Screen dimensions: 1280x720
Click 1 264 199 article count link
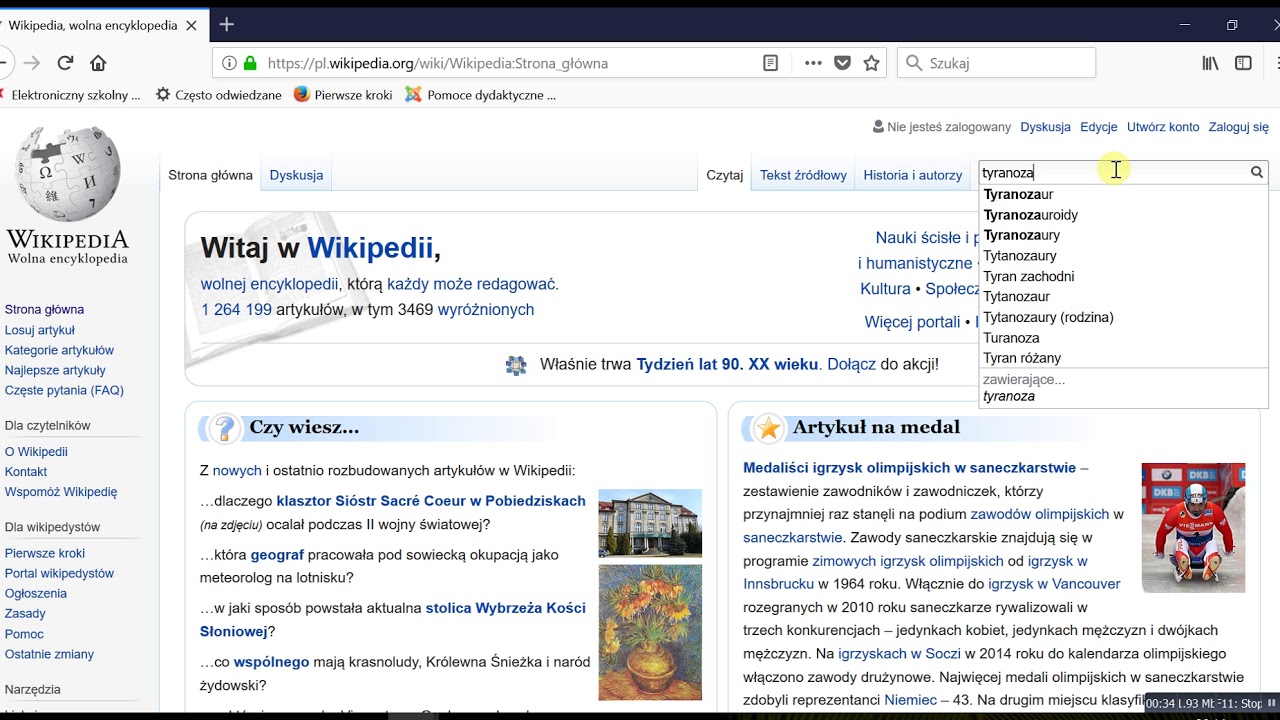tap(236, 310)
